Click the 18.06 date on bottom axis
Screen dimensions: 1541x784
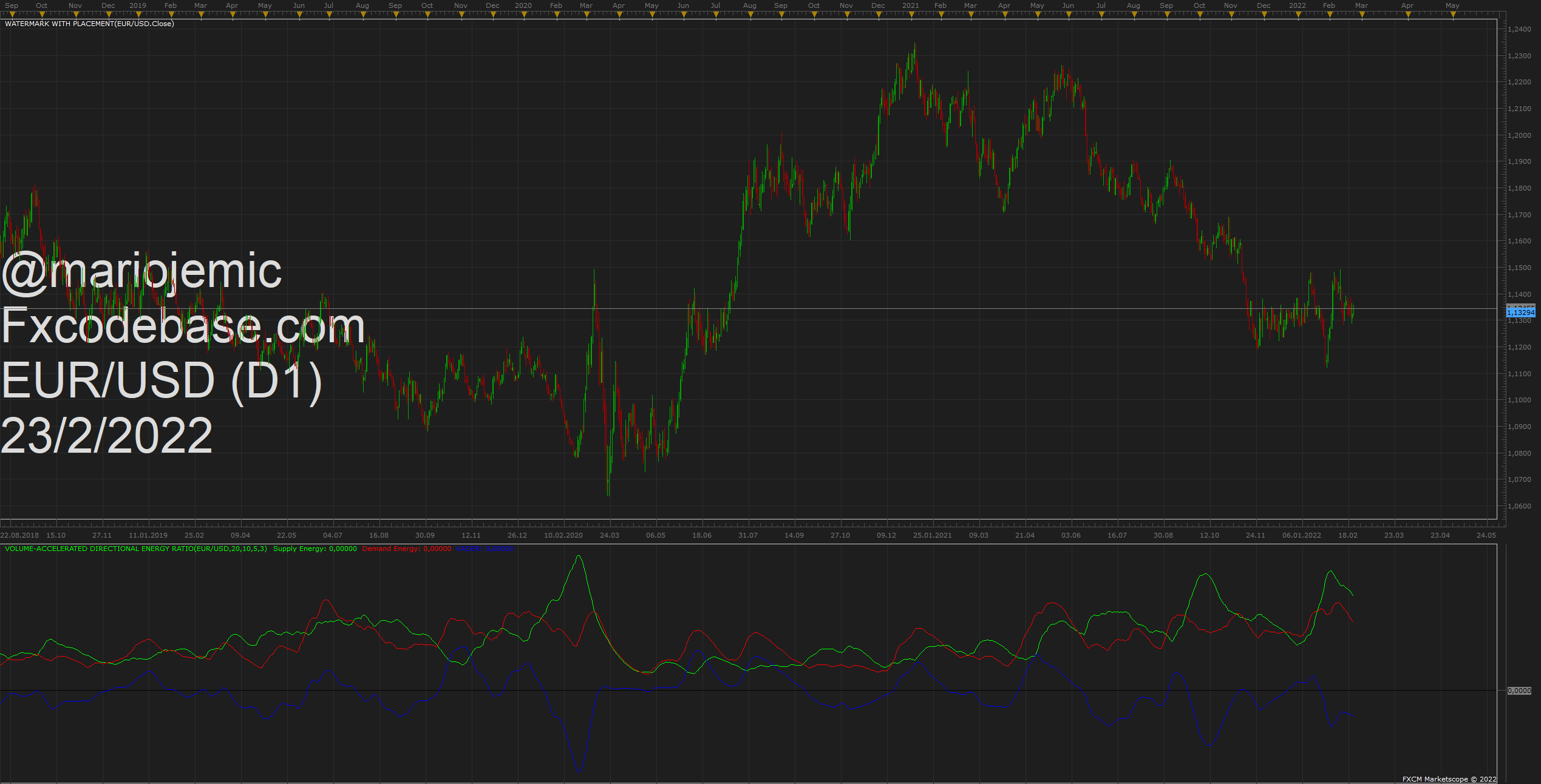702,535
